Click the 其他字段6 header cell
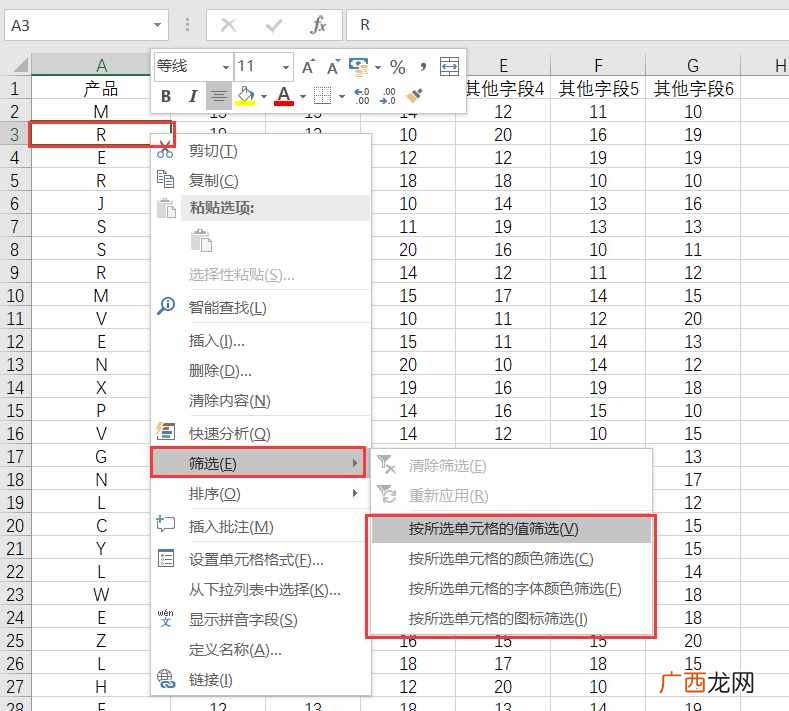 pyautogui.click(x=693, y=89)
